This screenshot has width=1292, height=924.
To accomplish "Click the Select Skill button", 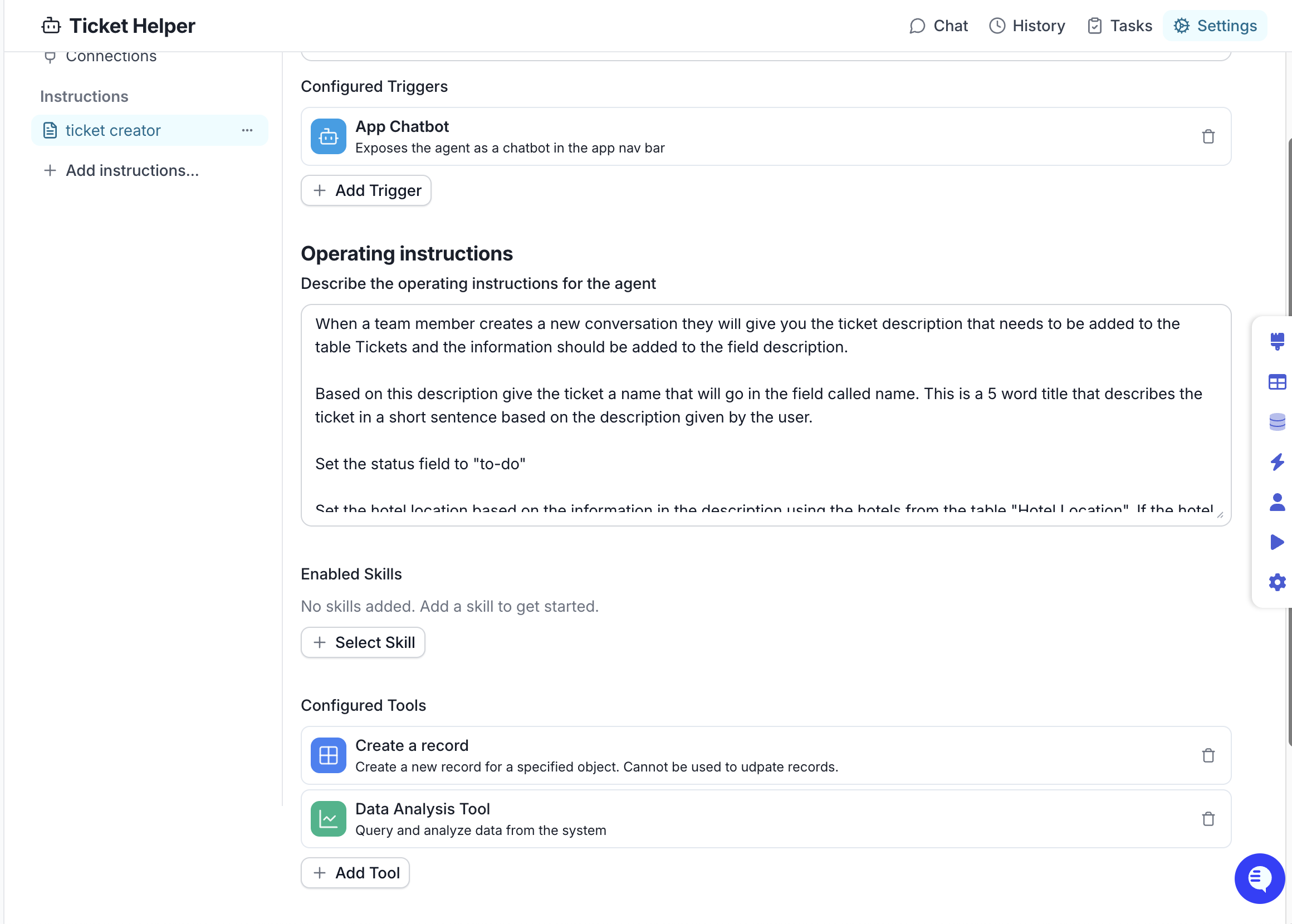I will 363,642.
